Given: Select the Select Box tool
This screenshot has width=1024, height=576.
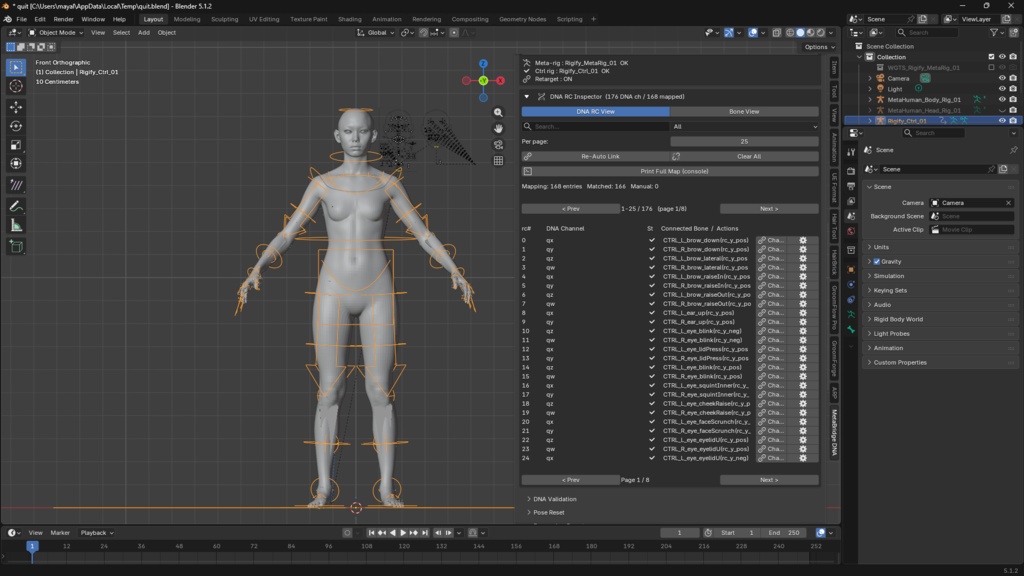Looking at the screenshot, I should [16, 67].
